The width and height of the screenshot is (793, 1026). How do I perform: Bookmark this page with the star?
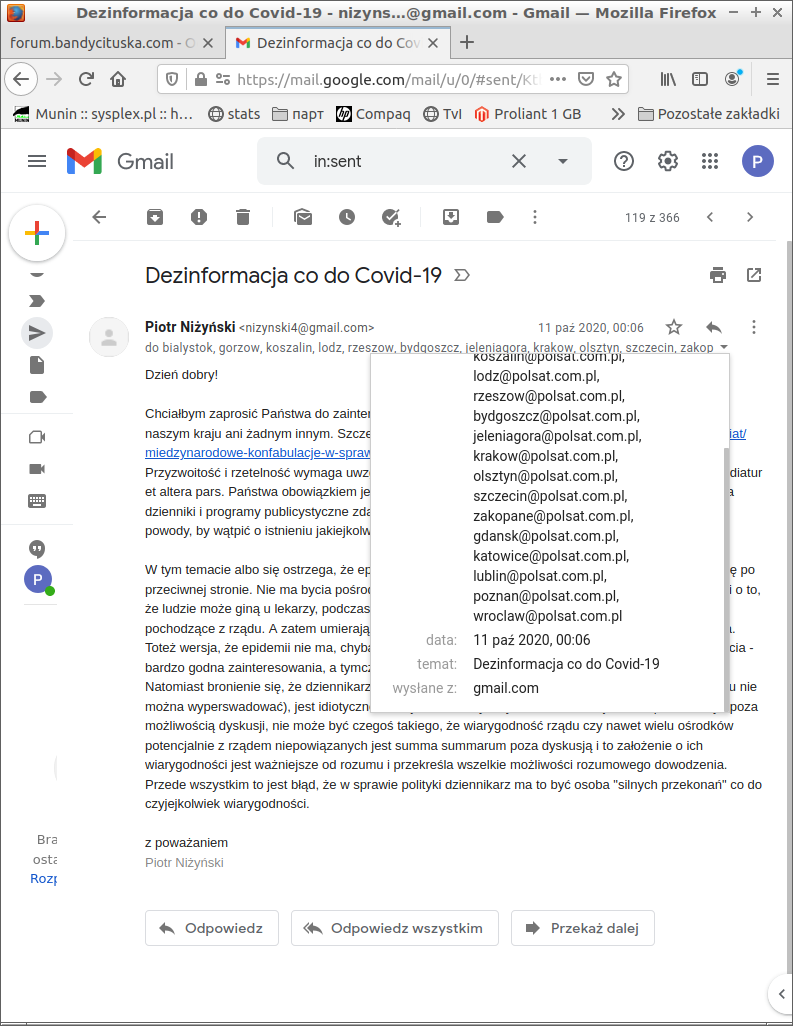click(614, 79)
